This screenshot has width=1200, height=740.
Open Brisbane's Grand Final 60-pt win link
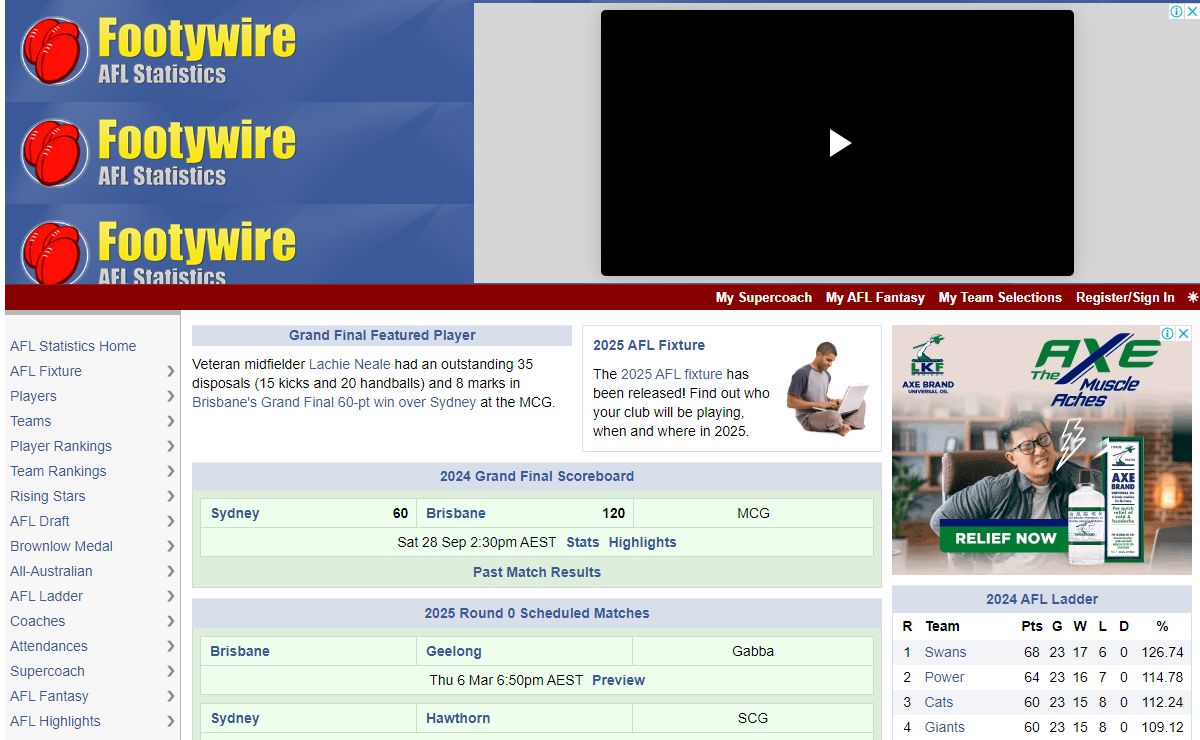[334, 402]
